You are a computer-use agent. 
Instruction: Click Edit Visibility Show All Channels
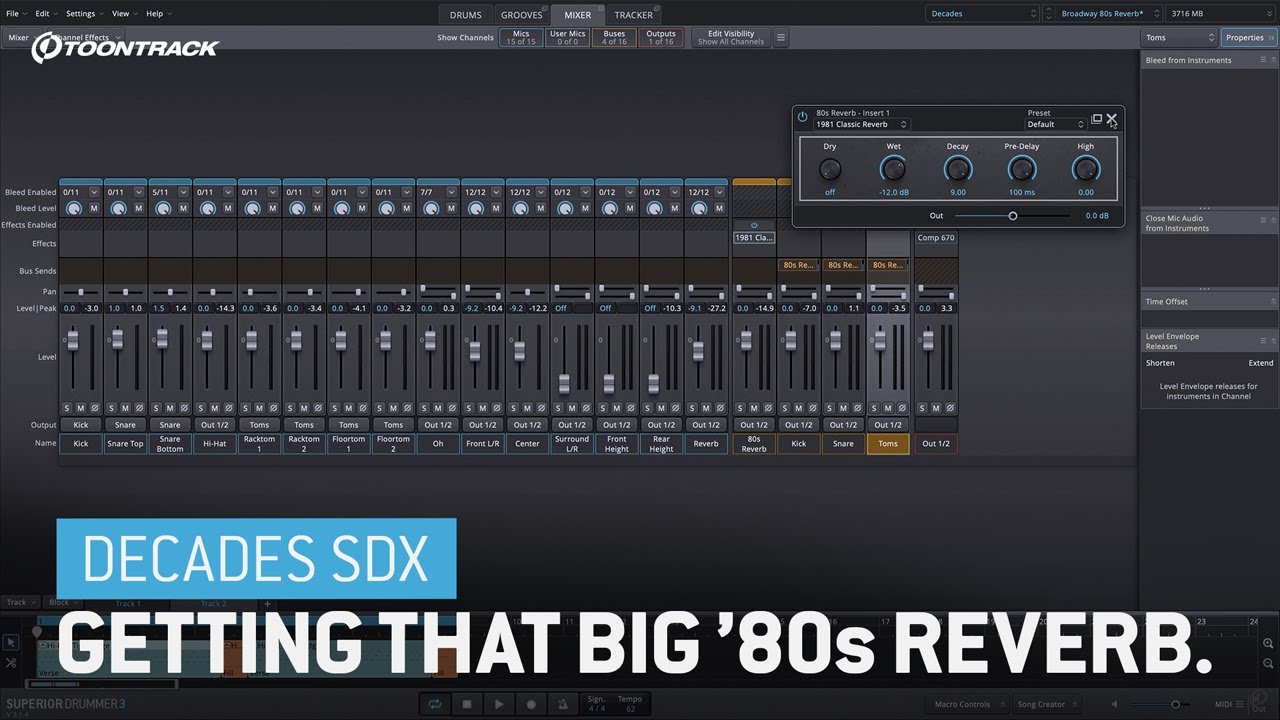(731, 37)
